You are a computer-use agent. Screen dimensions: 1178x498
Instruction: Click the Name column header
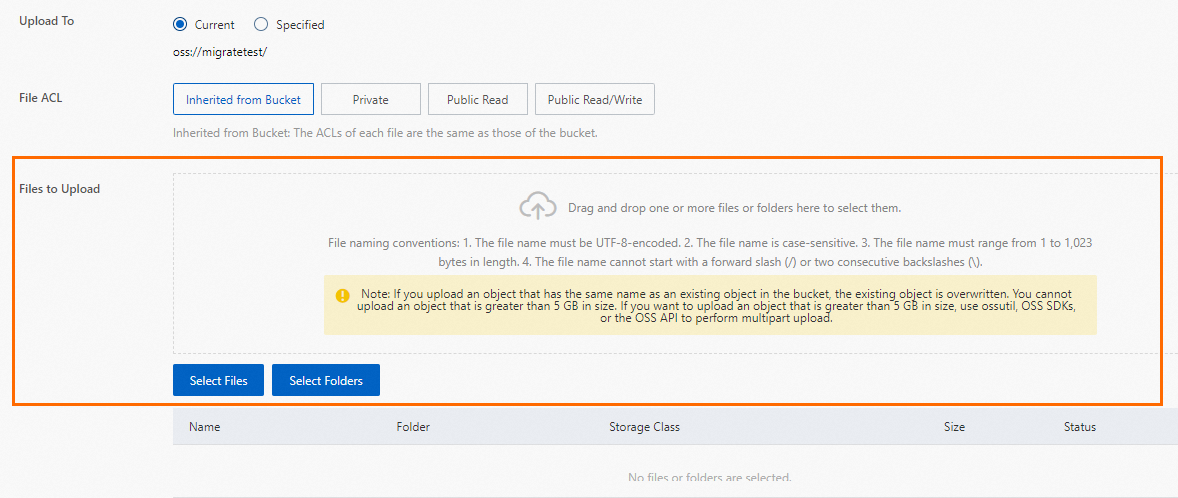coord(204,427)
